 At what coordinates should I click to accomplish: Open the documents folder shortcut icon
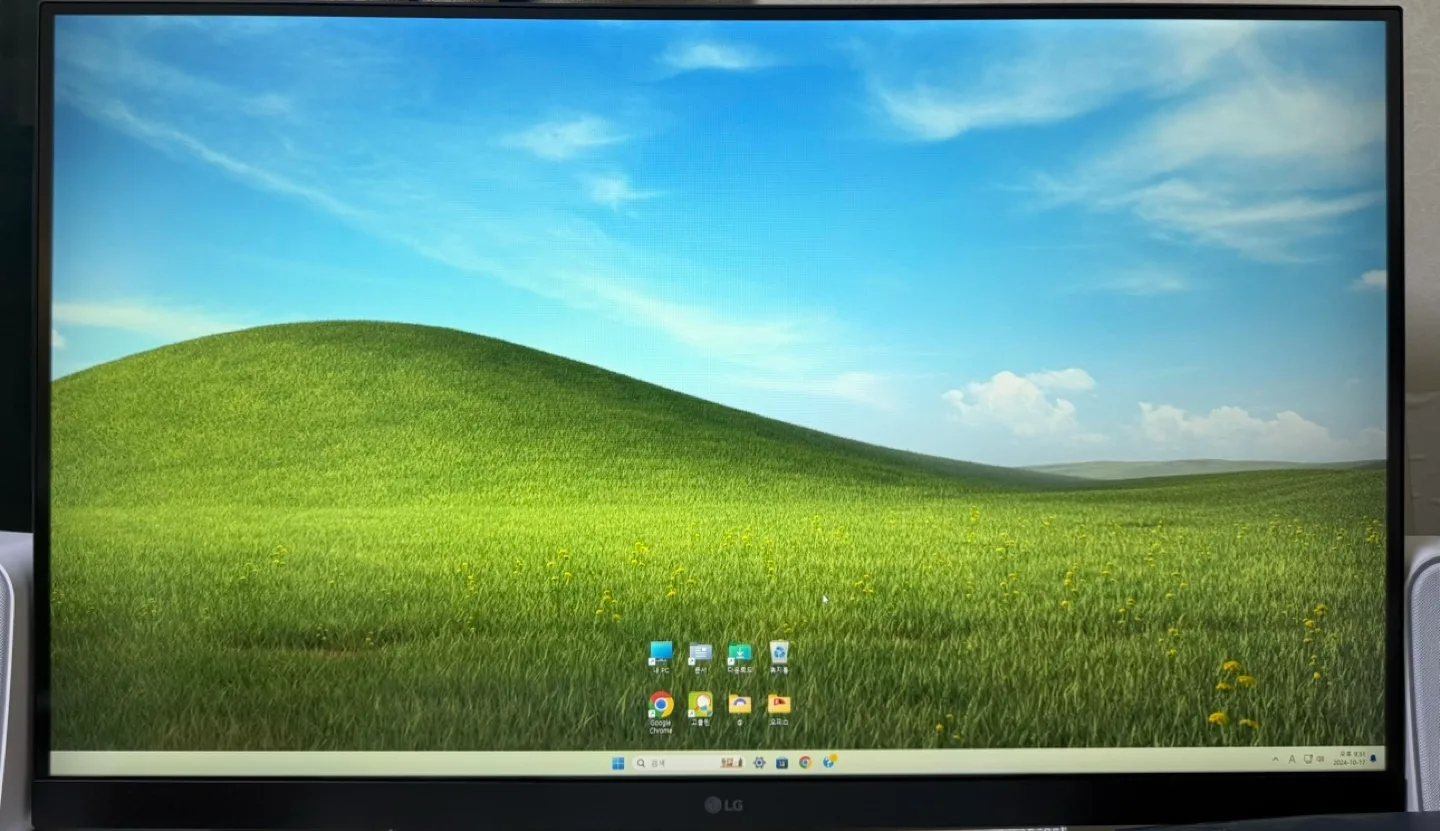pyautogui.click(x=700, y=656)
